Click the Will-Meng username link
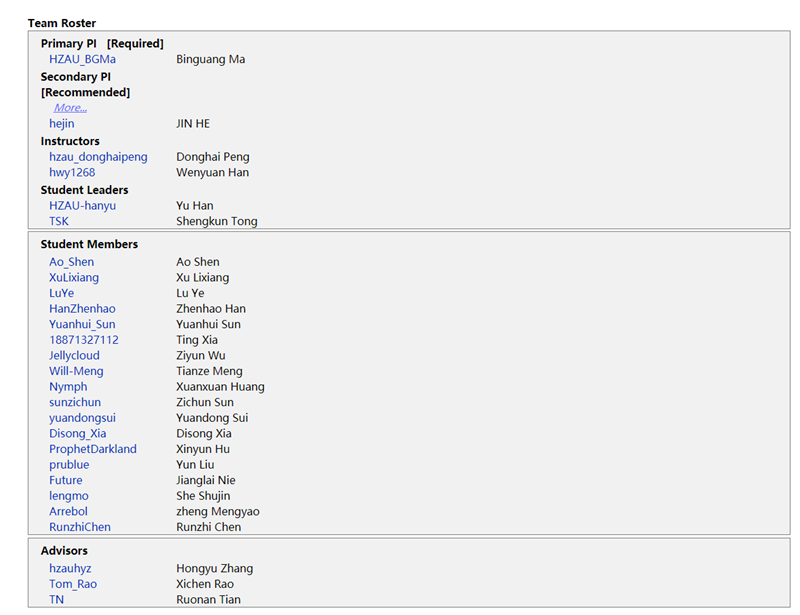The image size is (800, 615). (76, 372)
